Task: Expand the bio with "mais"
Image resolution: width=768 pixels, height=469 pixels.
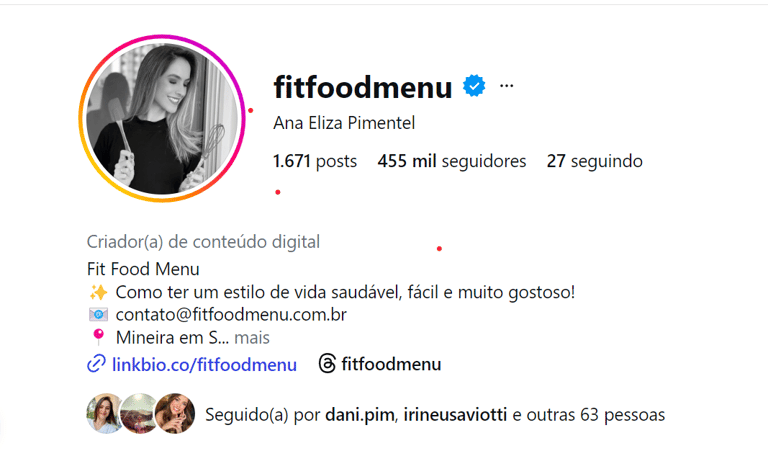Action: 252,338
